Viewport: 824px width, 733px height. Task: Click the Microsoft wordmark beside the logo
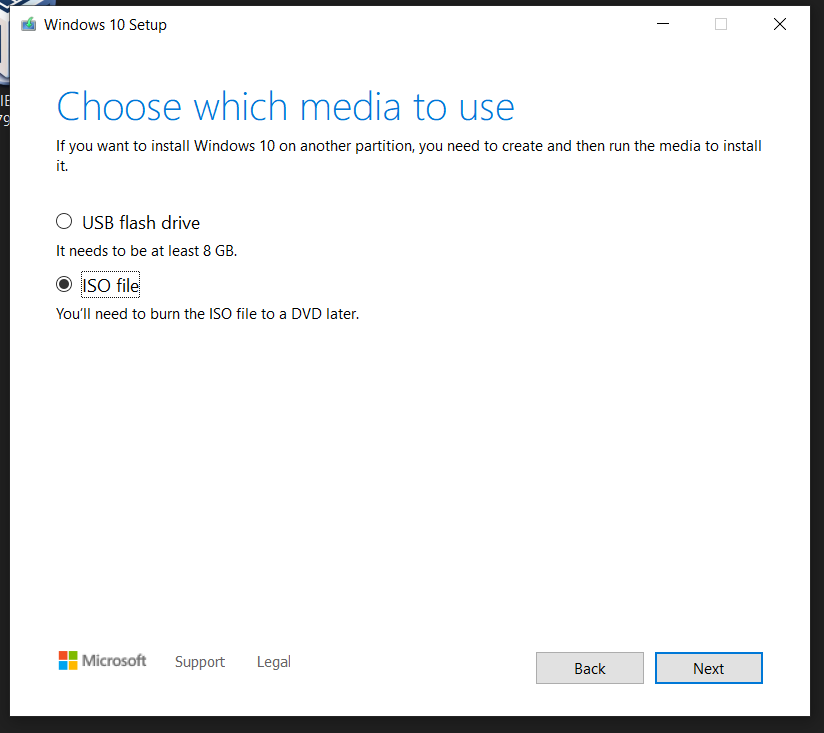pos(114,661)
